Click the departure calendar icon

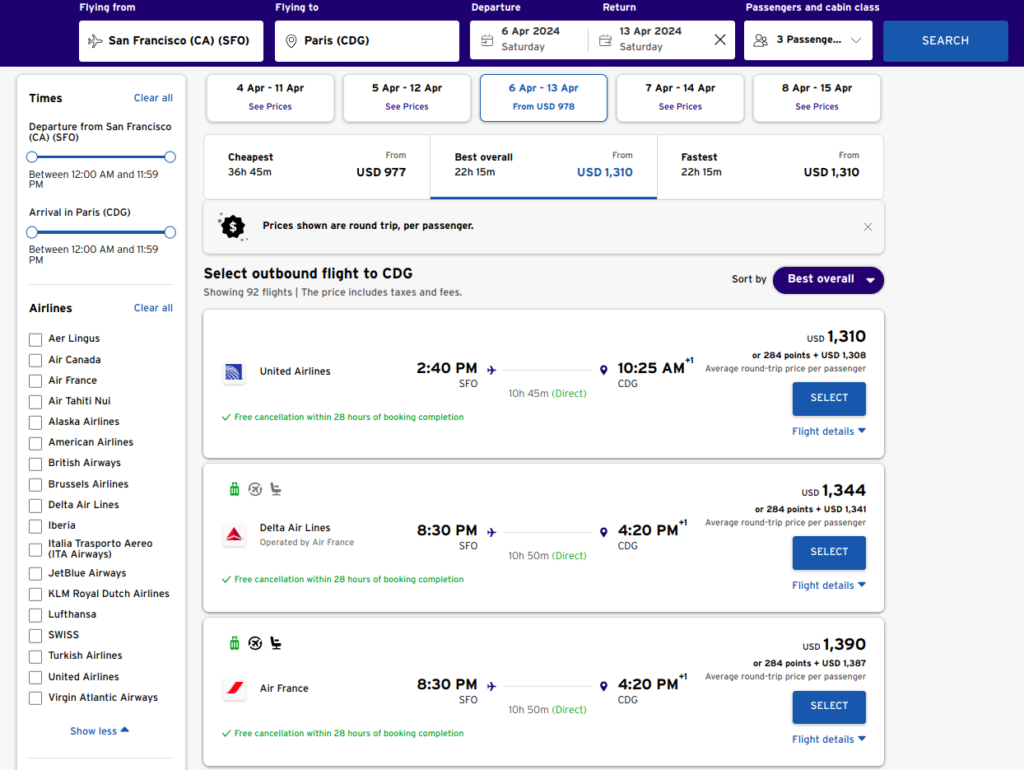click(x=487, y=41)
